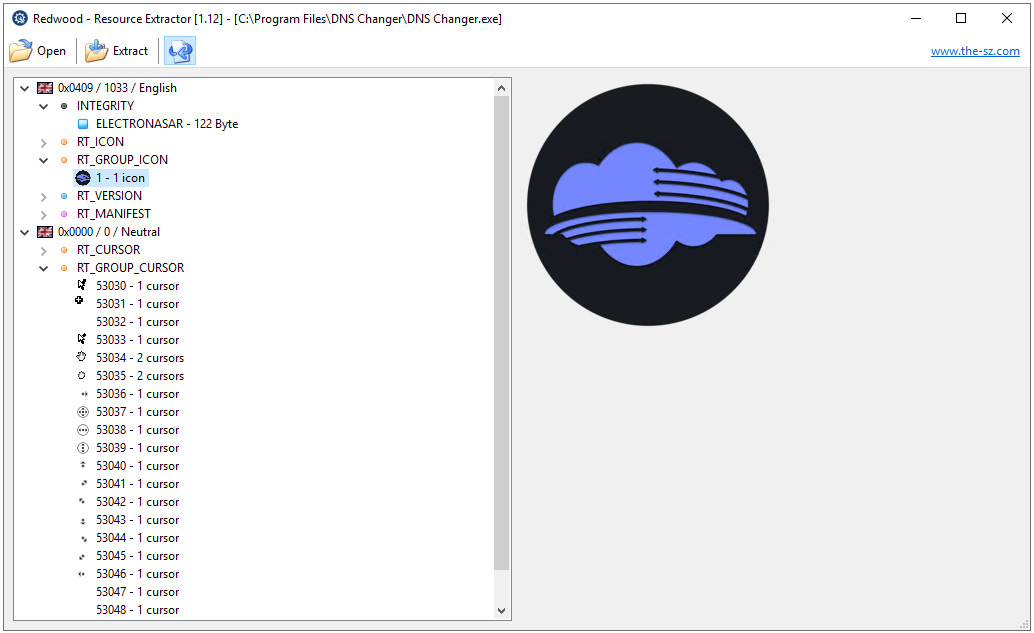Select the INTEGRITY label
Viewport: 1034px width, 633px height.
point(106,106)
